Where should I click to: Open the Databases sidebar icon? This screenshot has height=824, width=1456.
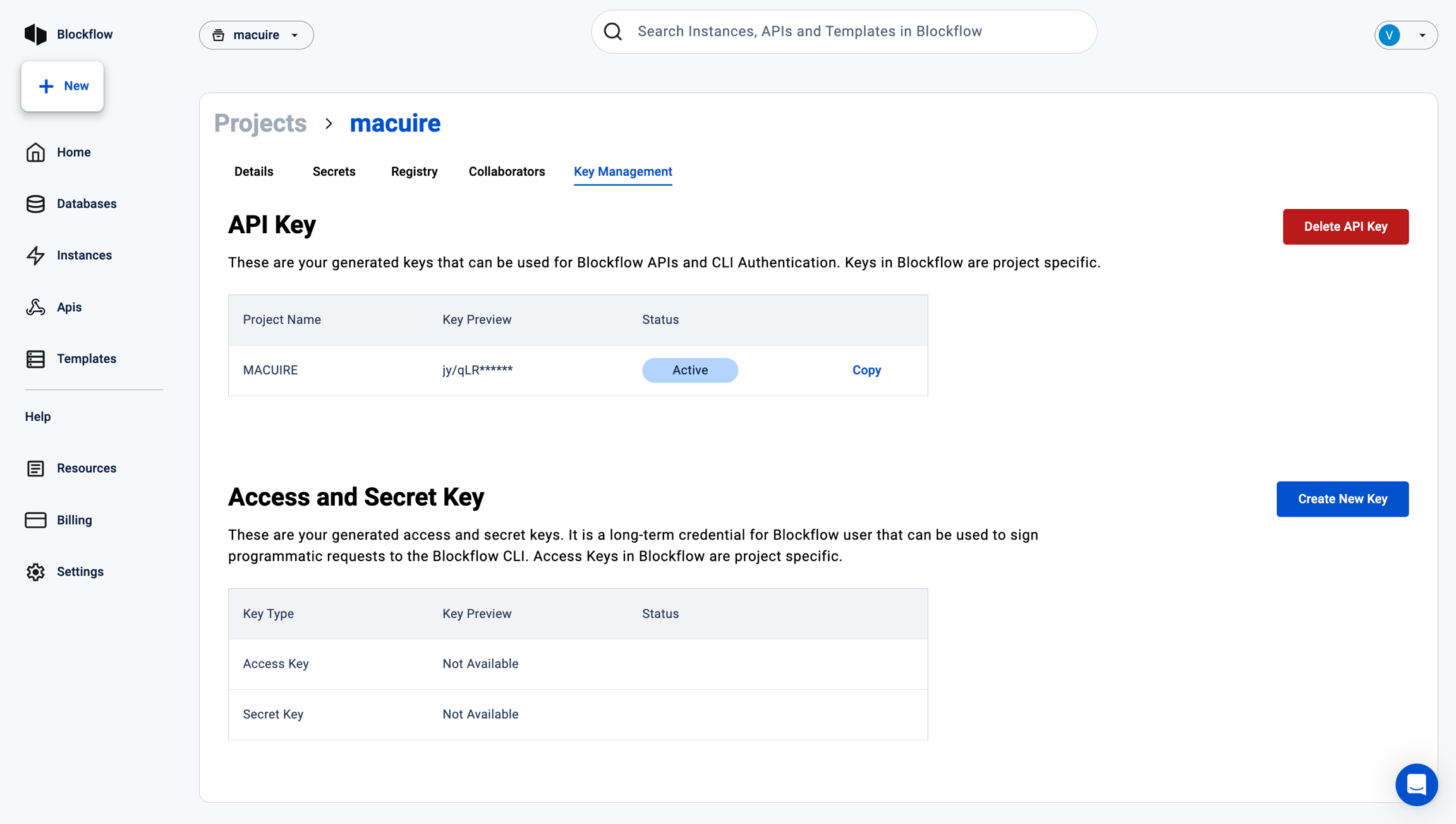pyautogui.click(x=35, y=203)
